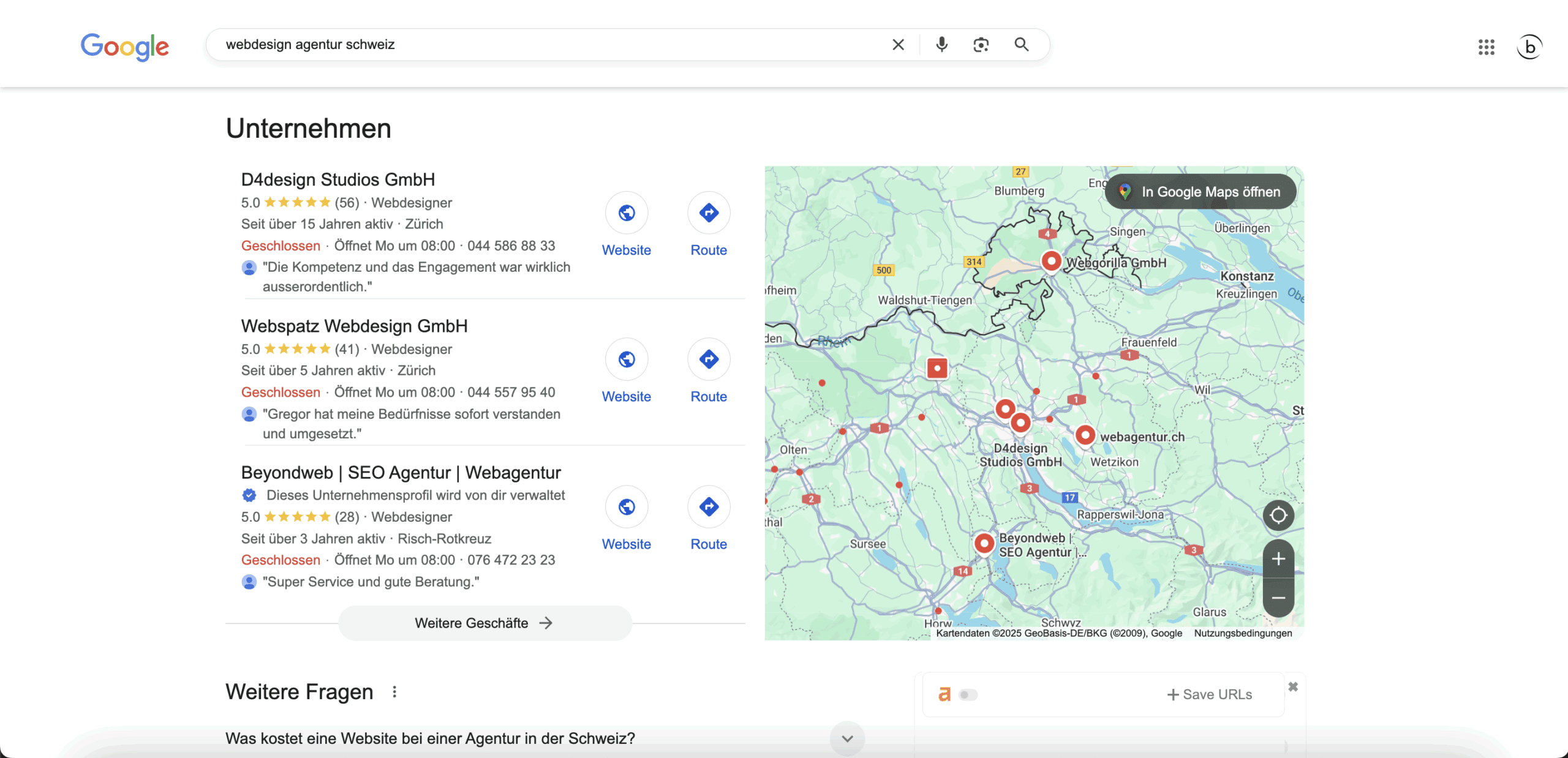Click phone number 076 472 23 23
The height and width of the screenshot is (758, 1568).
(511, 560)
